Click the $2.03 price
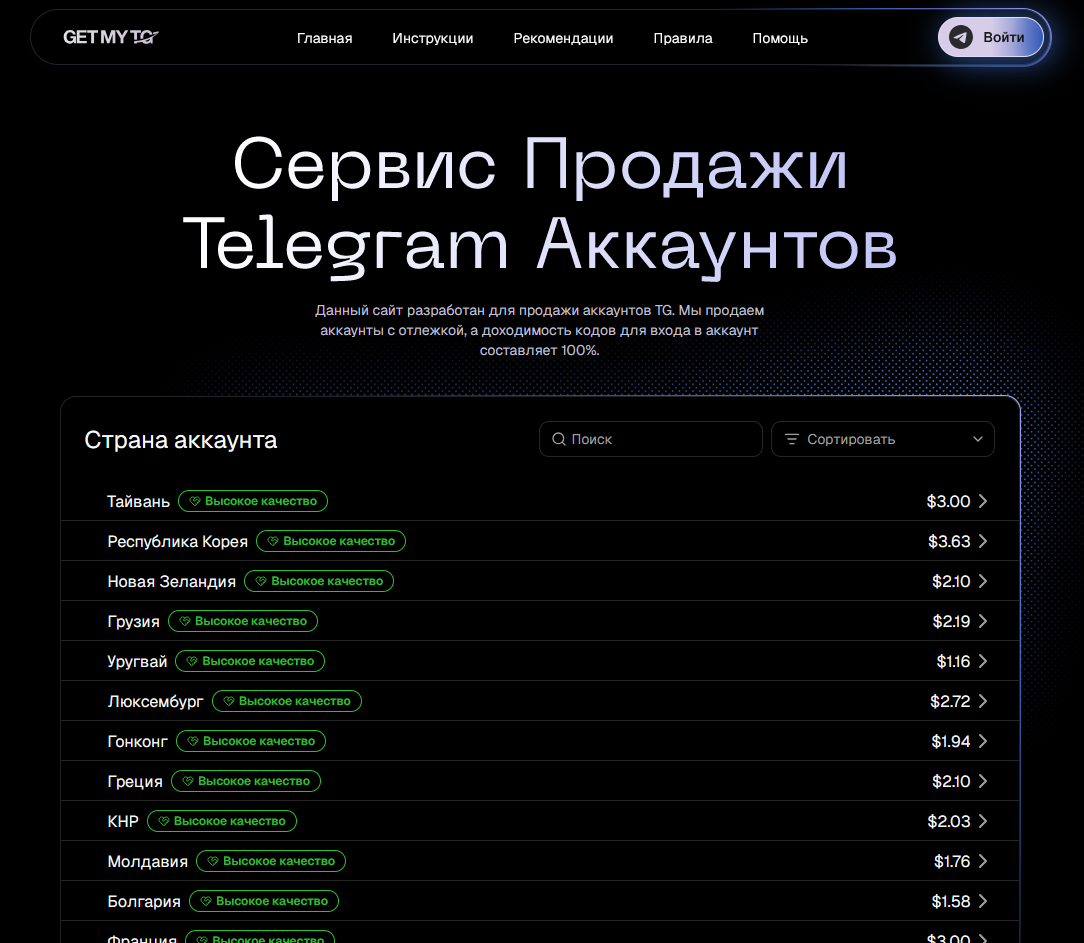Image resolution: width=1084 pixels, height=943 pixels. (x=948, y=821)
